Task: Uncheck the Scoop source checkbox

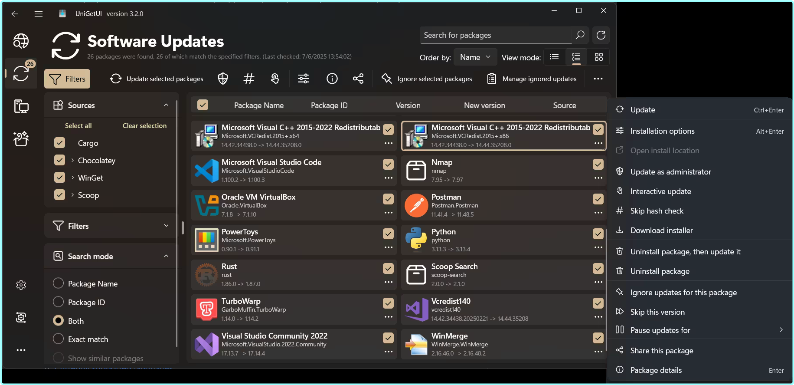Action: pos(59,195)
